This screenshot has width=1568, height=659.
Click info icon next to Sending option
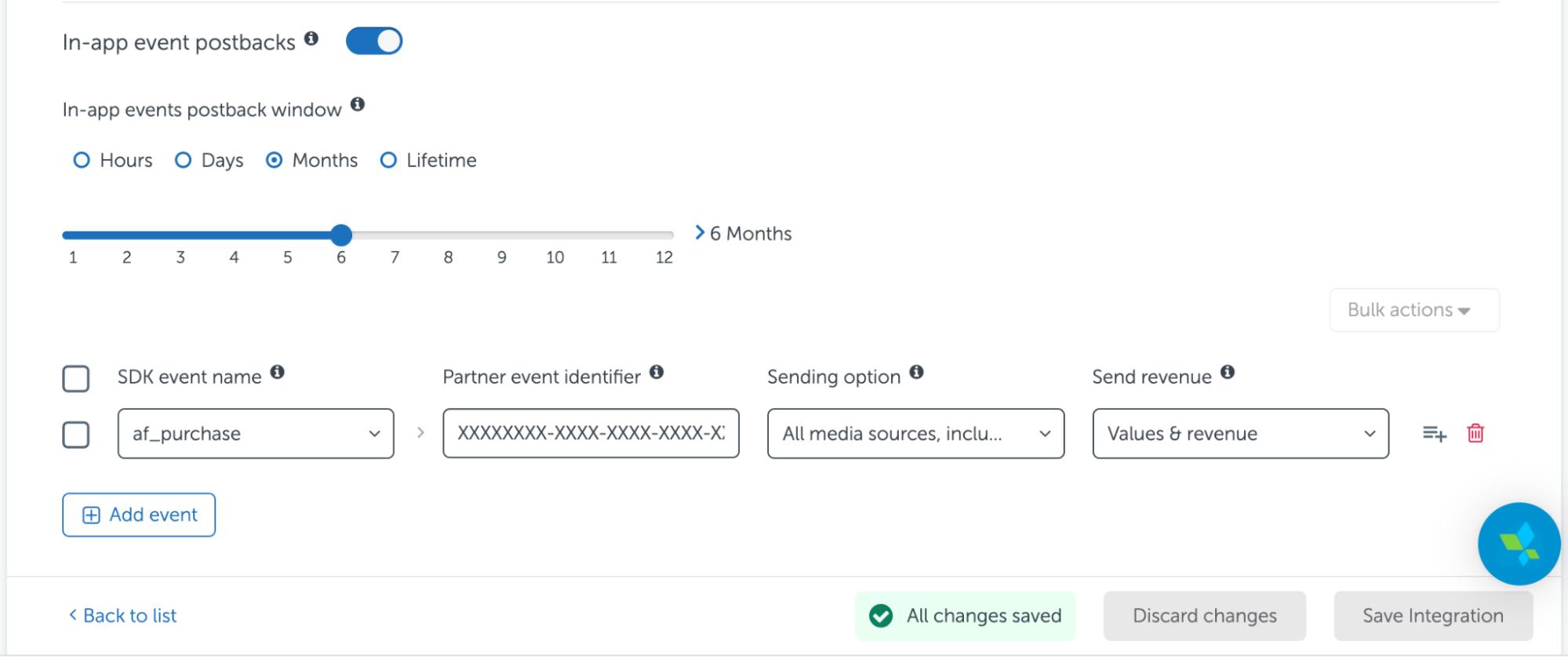coord(916,372)
